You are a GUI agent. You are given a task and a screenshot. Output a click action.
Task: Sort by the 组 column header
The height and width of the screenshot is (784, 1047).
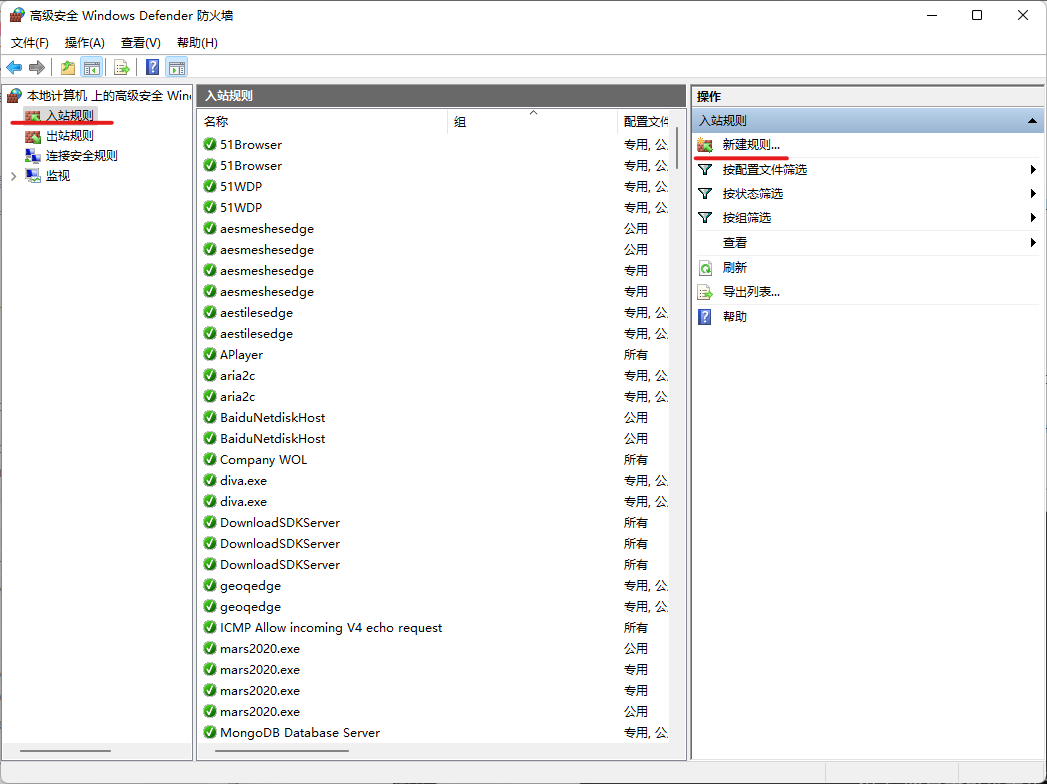(532, 122)
